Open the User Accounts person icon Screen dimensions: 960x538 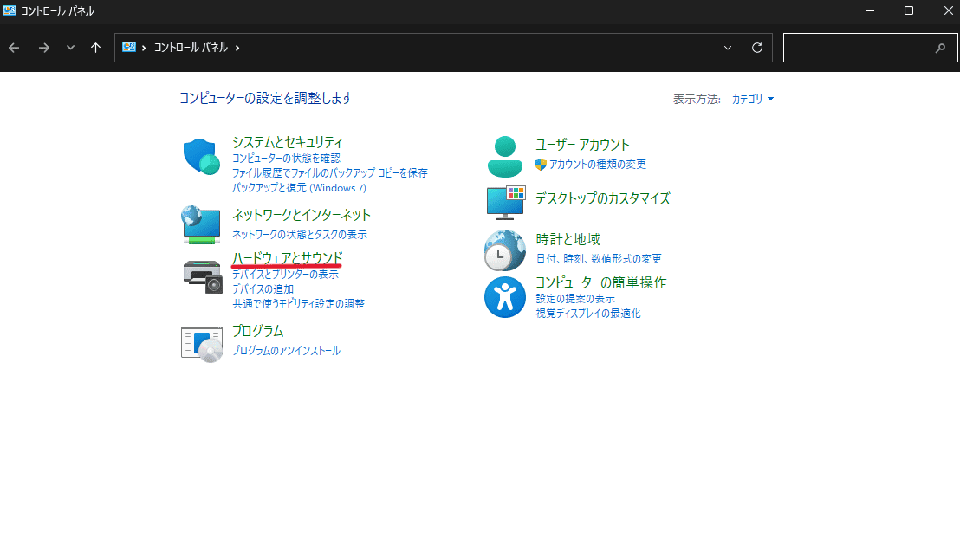point(505,157)
